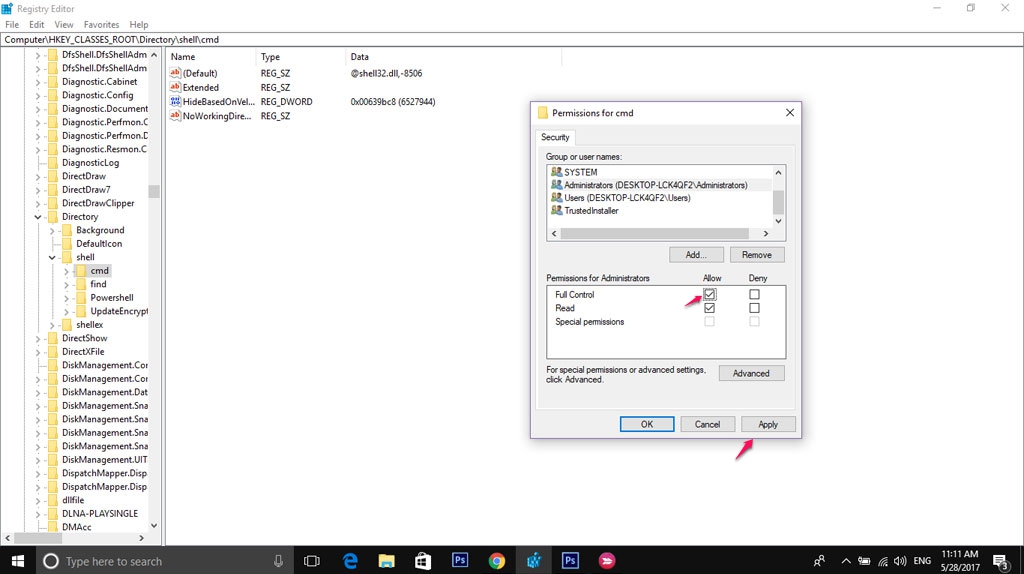Uncheck the Read Allow checkbox
1024x574 pixels.
pos(709,308)
